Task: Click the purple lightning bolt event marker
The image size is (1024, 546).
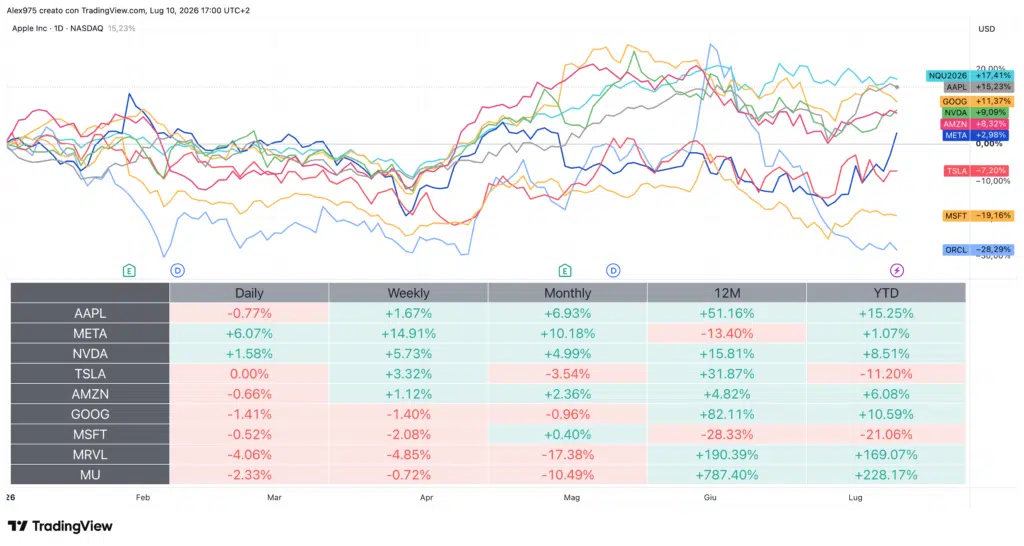Action: [897, 270]
